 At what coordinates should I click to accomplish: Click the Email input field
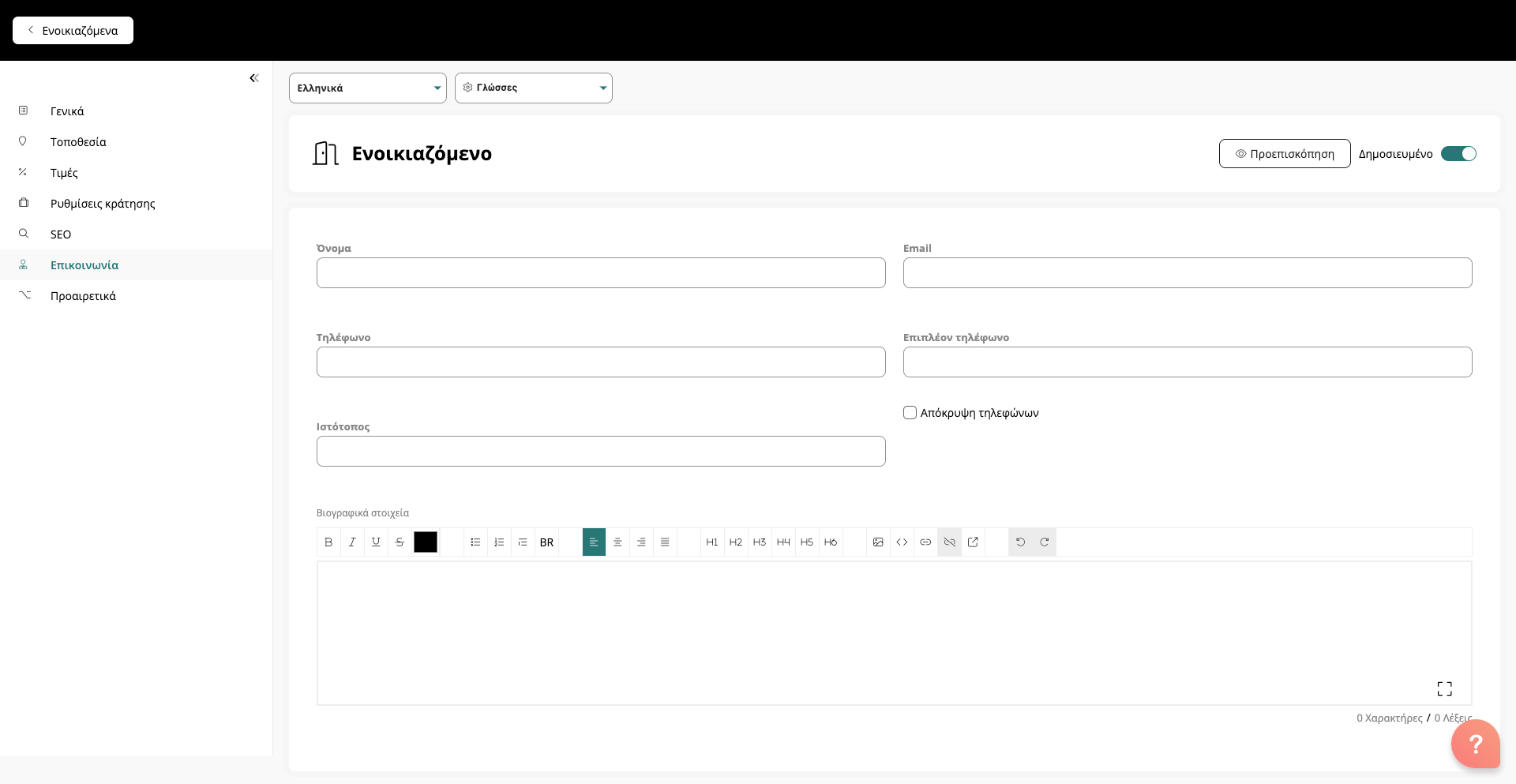[x=1187, y=273]
